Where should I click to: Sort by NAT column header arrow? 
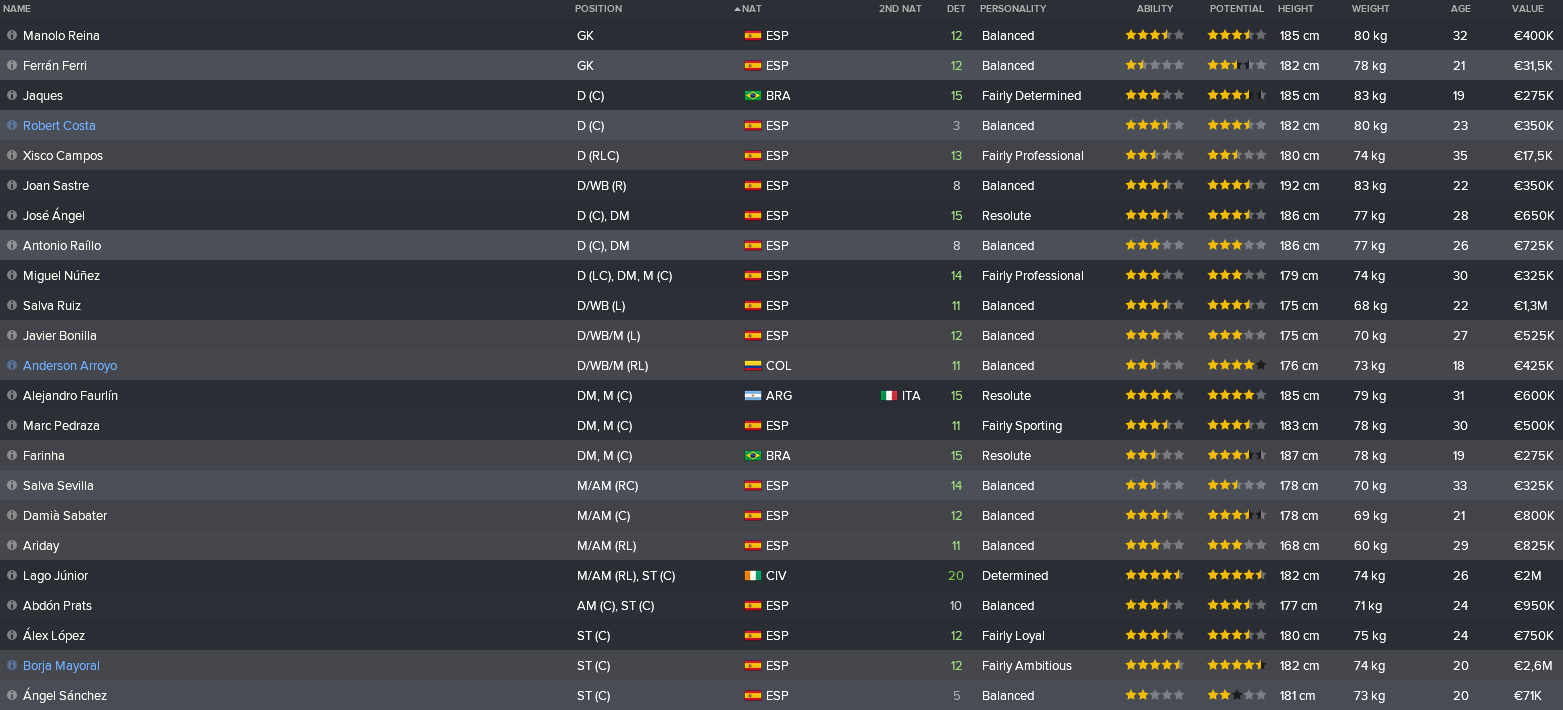[x=738, y=9]
